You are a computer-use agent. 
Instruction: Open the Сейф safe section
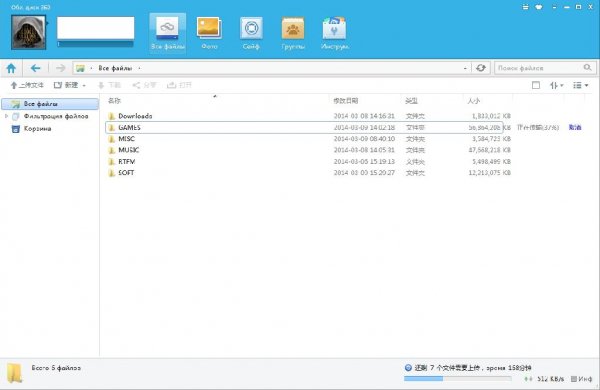click(x=251, y=33)
